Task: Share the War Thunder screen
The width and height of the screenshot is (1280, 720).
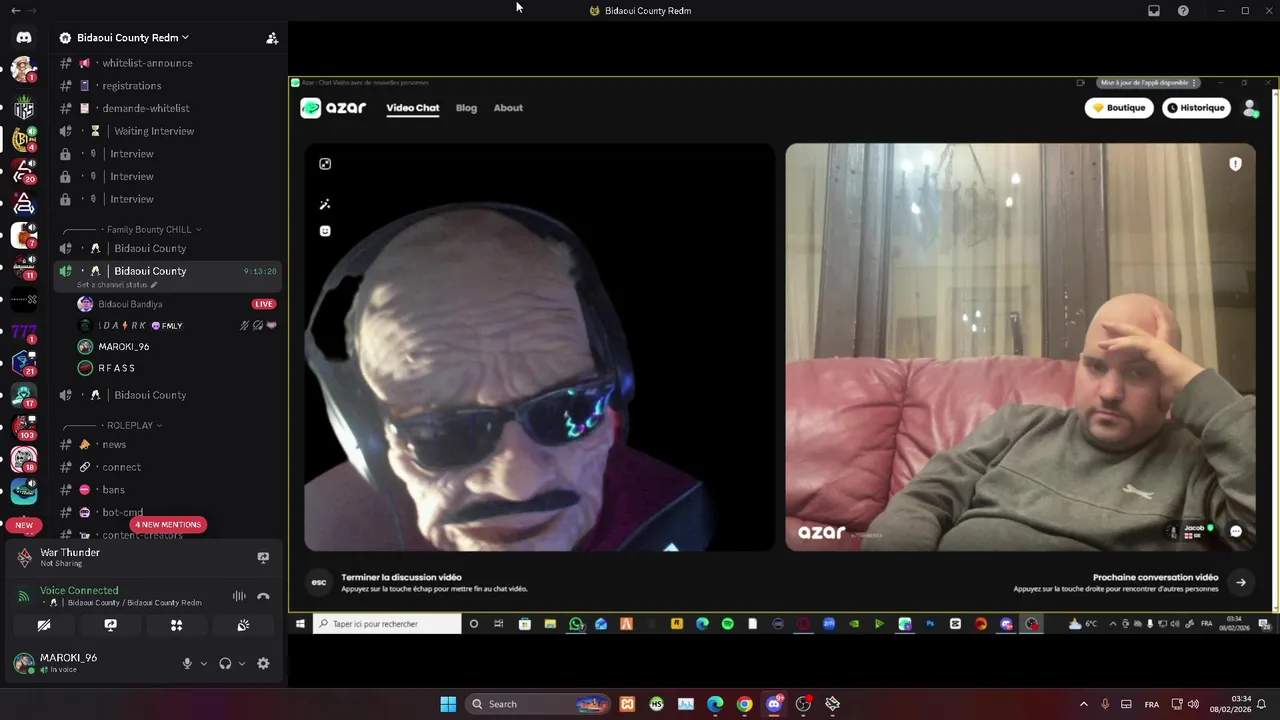Action: 263,558
